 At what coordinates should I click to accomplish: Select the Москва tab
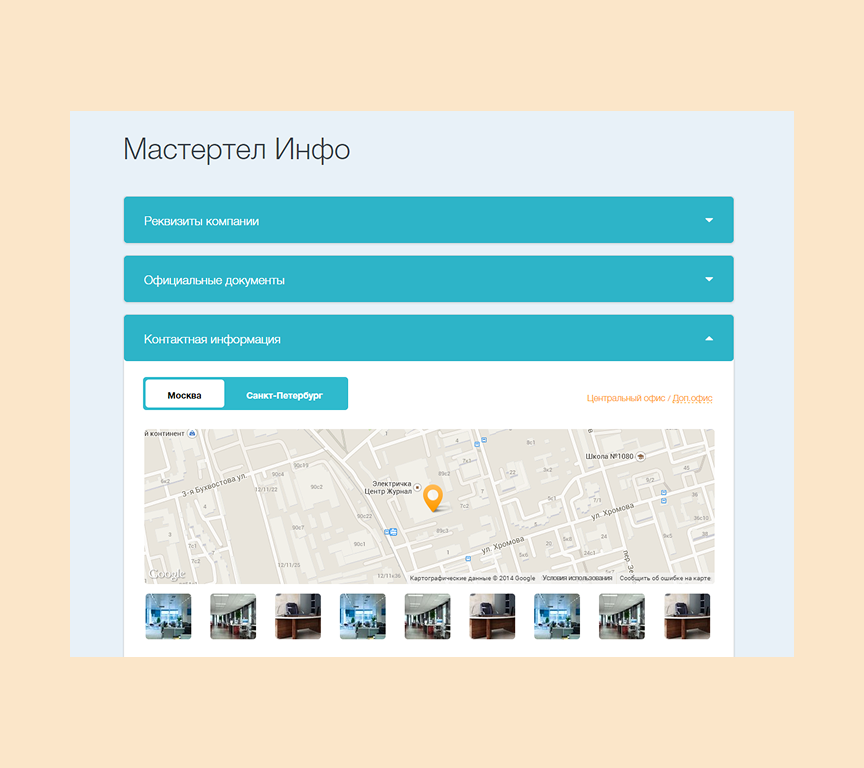[x=184, y=393]
